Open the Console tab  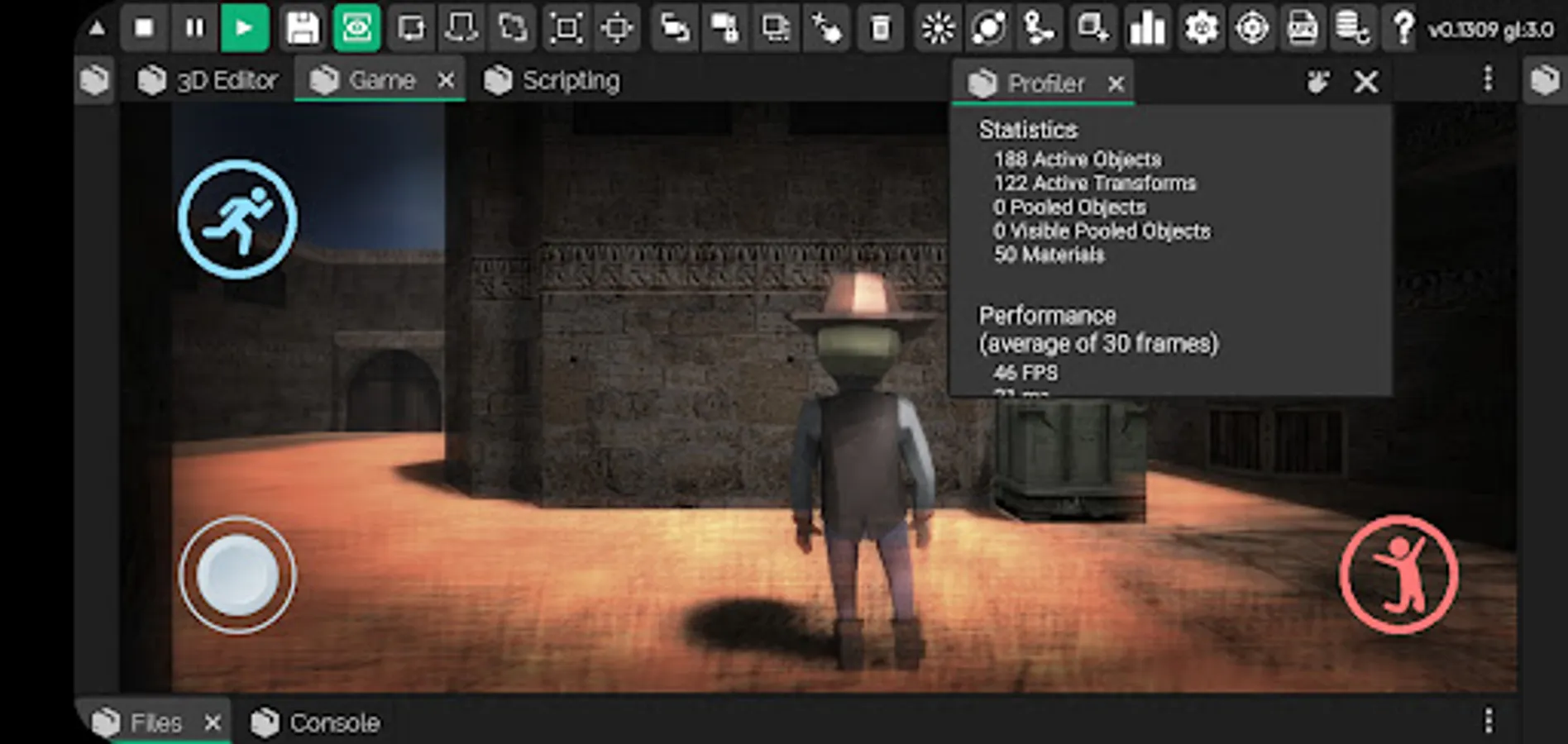tap(316, 723)
